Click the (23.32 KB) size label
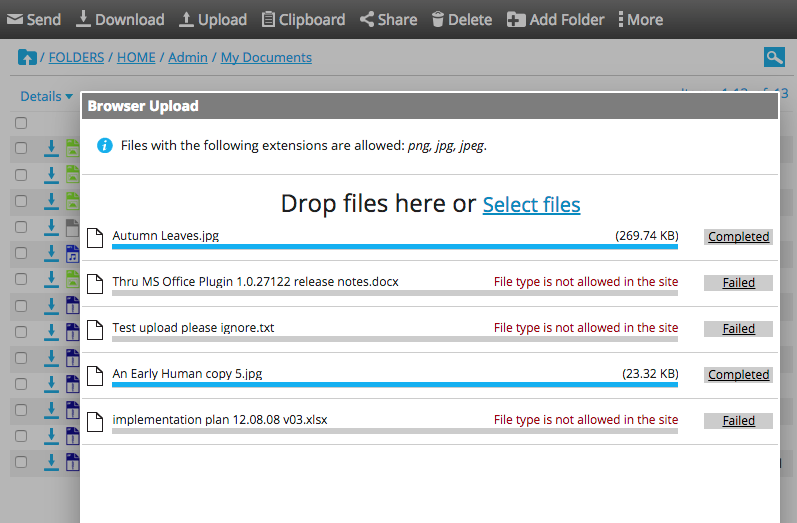The height and width of the screenshot is (523, 797). click(x=650, y=374)
